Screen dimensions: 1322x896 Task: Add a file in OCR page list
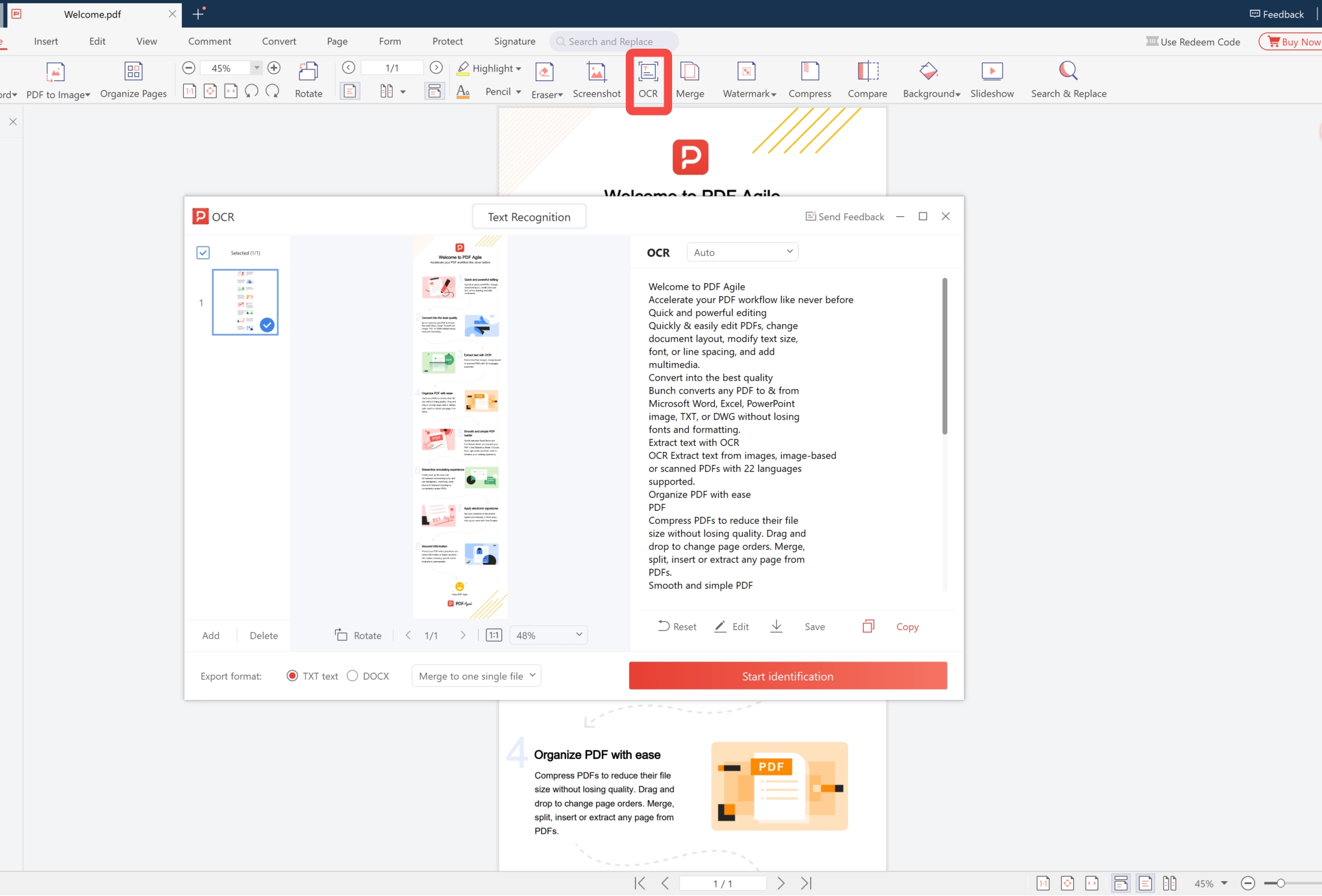coord(210,635)
